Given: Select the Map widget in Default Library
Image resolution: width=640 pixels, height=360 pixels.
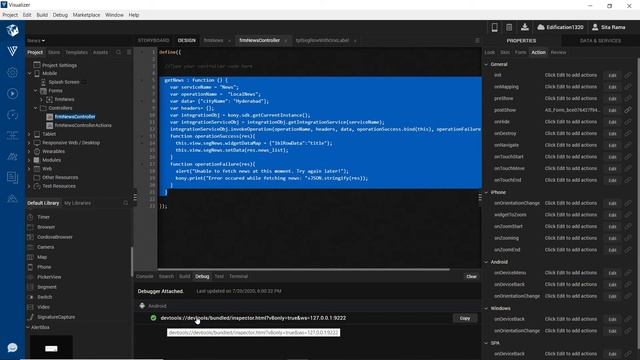Looking at the screenshot, I should [42, 257].
